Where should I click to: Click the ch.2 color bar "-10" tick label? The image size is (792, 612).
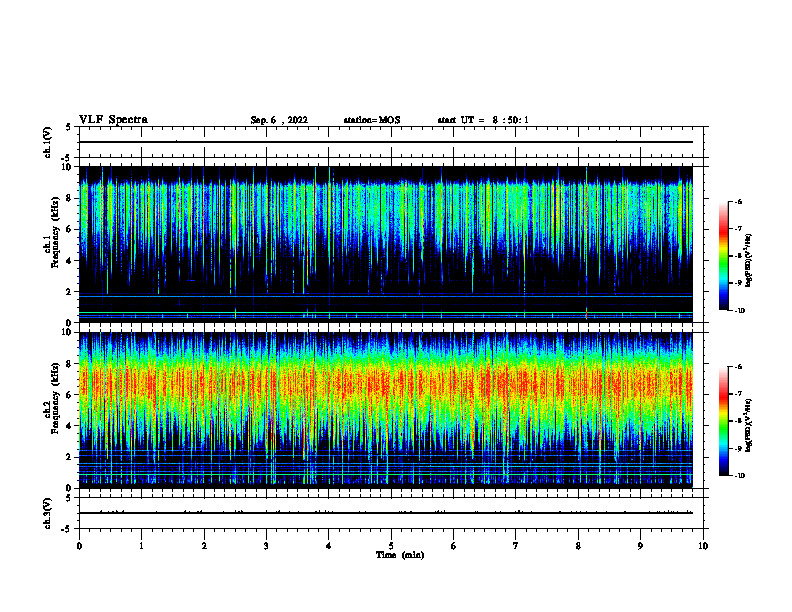click(x=739, y=476)
